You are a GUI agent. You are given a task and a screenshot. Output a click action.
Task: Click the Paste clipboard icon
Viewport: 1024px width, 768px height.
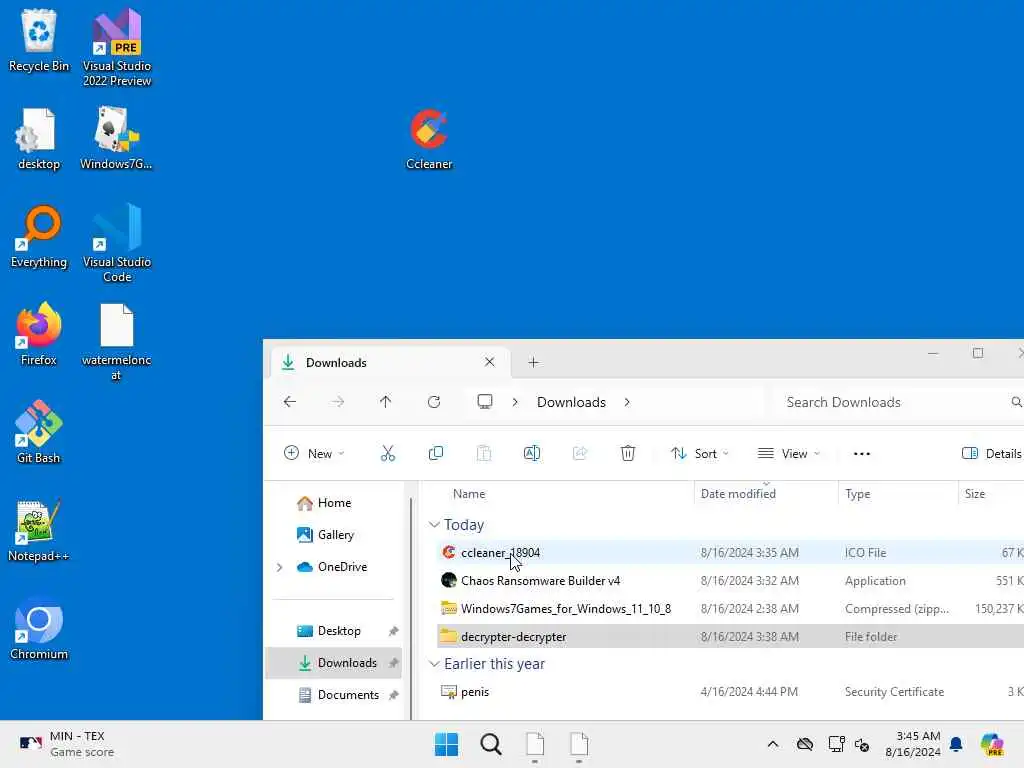484,453
